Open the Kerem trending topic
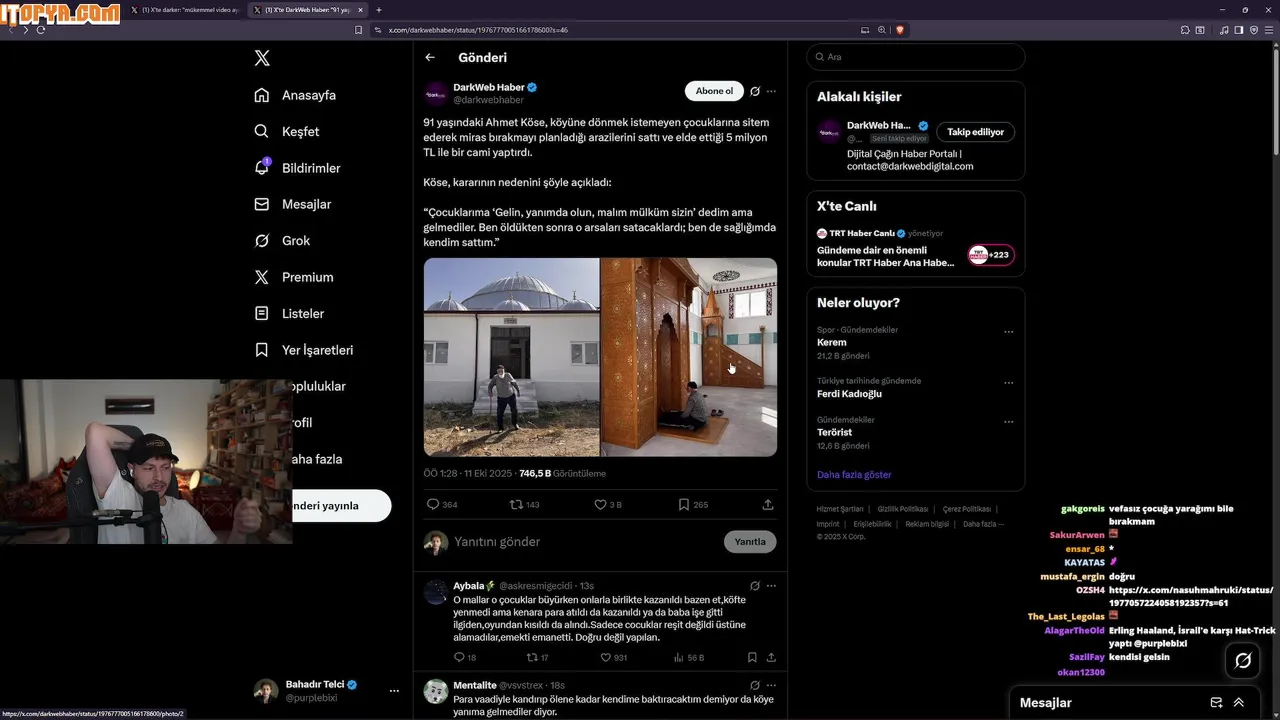This screenshot has height=720, width=1280. tap(832, 343)
